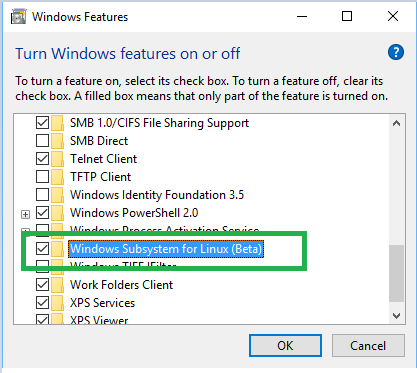The height and width of the screenshot is (373, 417).
Task: Disable the Telnet Client checkbox
Action: pos(42,159)
